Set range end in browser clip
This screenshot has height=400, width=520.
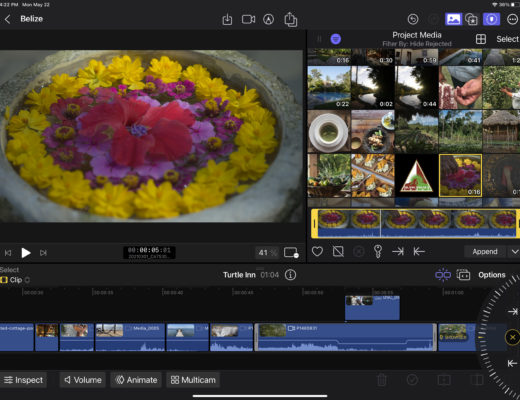click(419, 251)
